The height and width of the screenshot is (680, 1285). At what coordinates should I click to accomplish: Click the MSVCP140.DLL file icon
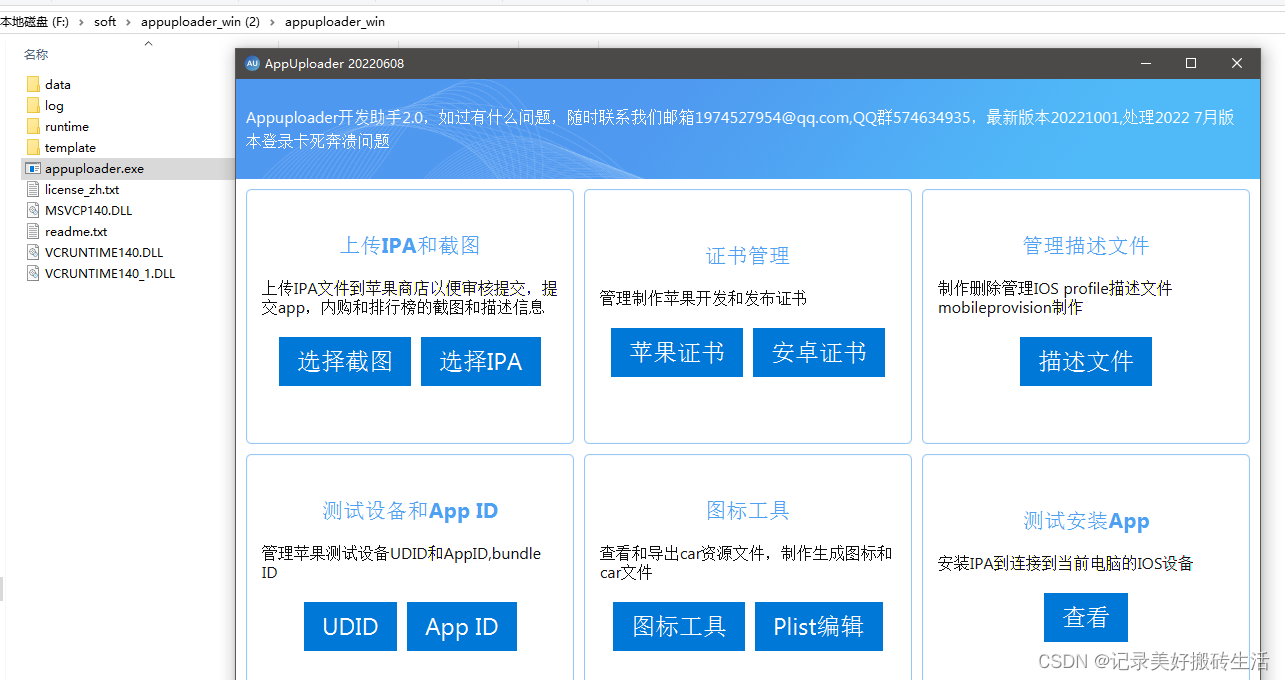[x=33, y=211]
